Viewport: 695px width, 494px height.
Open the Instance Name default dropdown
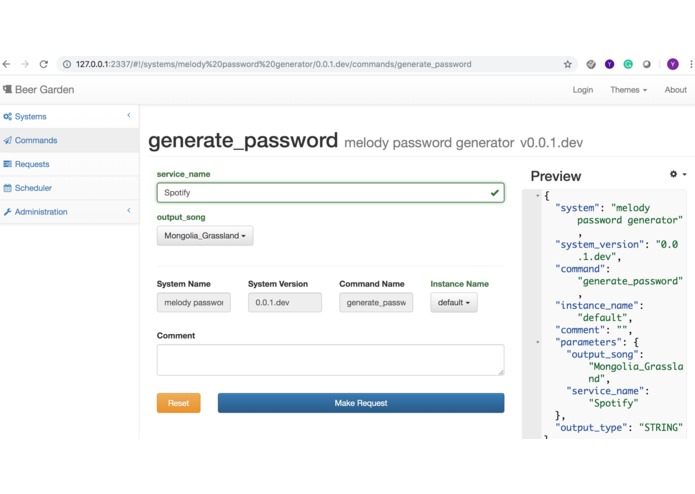pyautogui.click(x=454, y=303)
